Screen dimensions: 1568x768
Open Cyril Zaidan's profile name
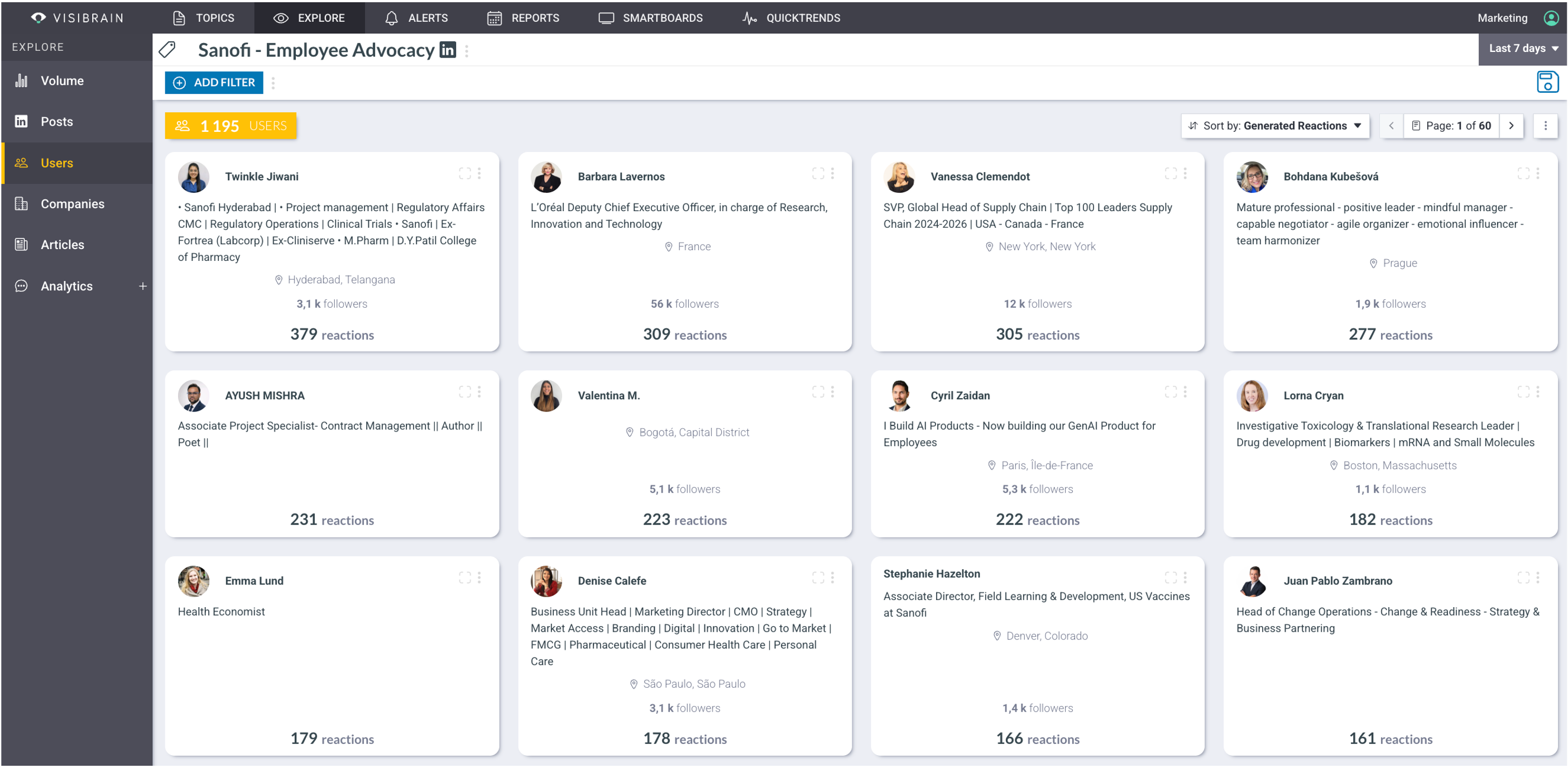point(960,395)
